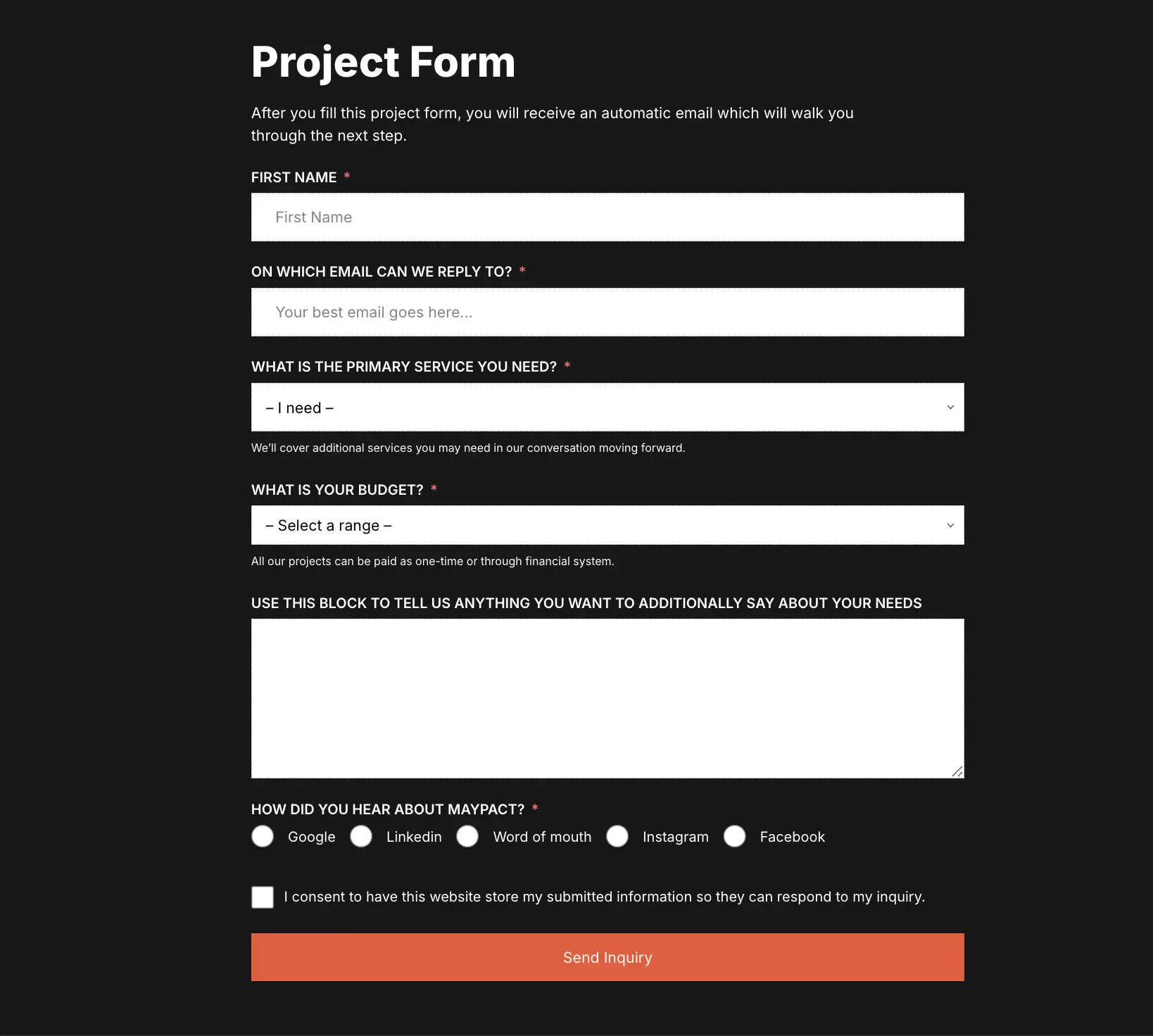Check the consent to store information checkbox

tap(263, 897)
